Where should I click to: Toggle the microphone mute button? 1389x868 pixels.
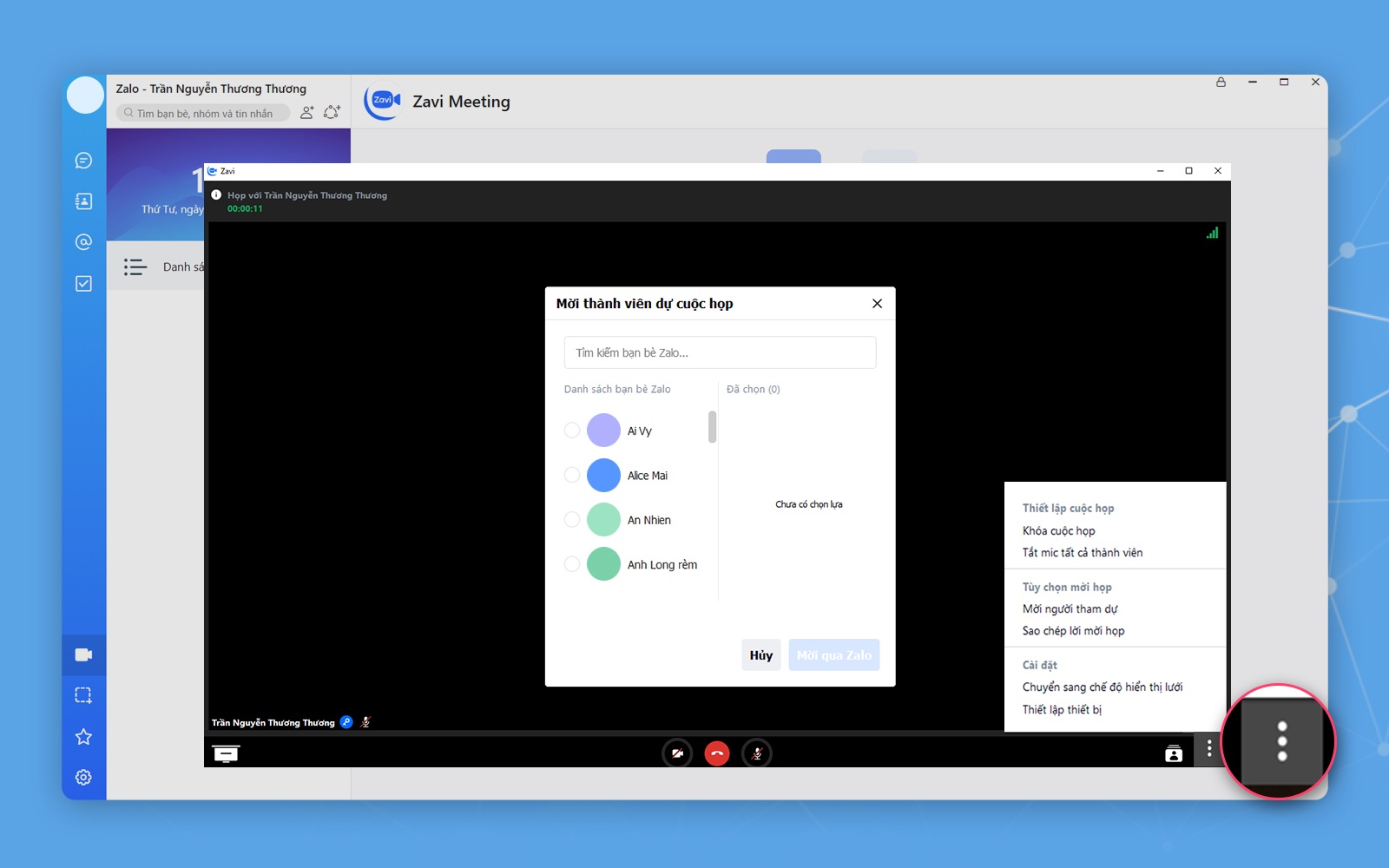[757, 753]
